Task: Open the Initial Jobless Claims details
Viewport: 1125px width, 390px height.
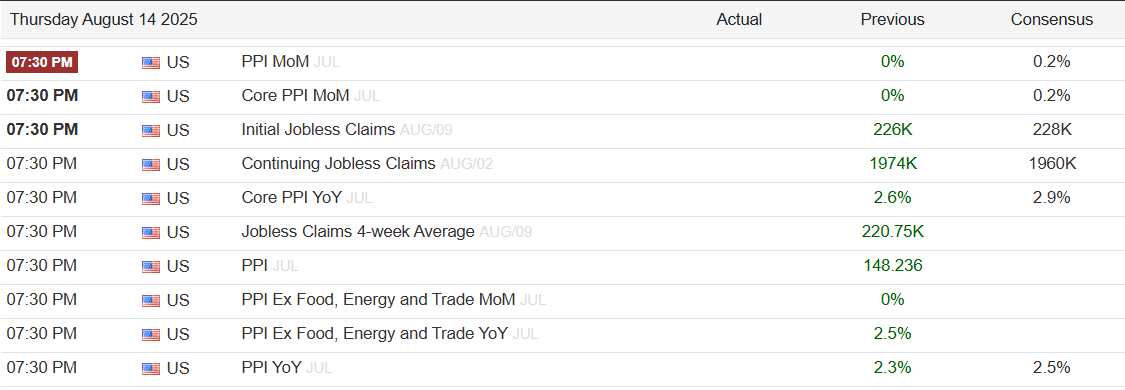Action: (318, 130)
